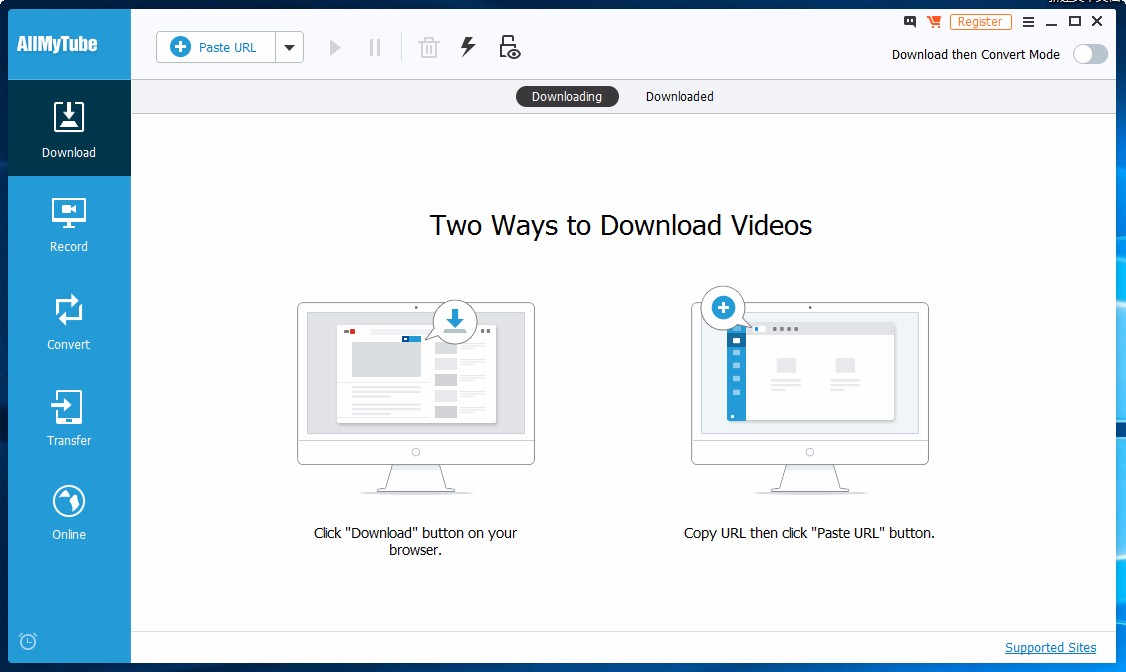
Task: Switch to the Downloaded tab
Action: 679,96
